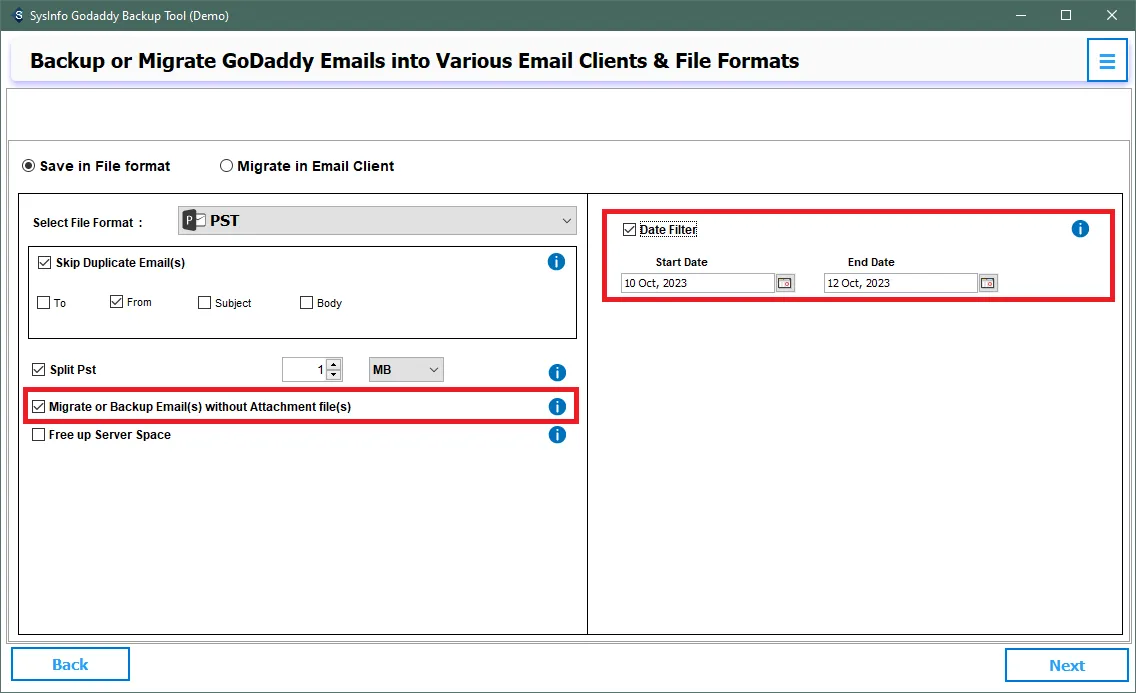Uncheck the From duplicate criterion checkbox

[x=116, y=301]
